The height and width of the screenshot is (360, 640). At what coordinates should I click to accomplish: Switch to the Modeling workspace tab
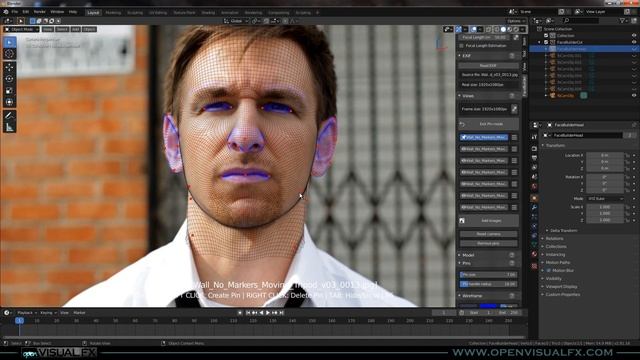click(x=113, y=13)
